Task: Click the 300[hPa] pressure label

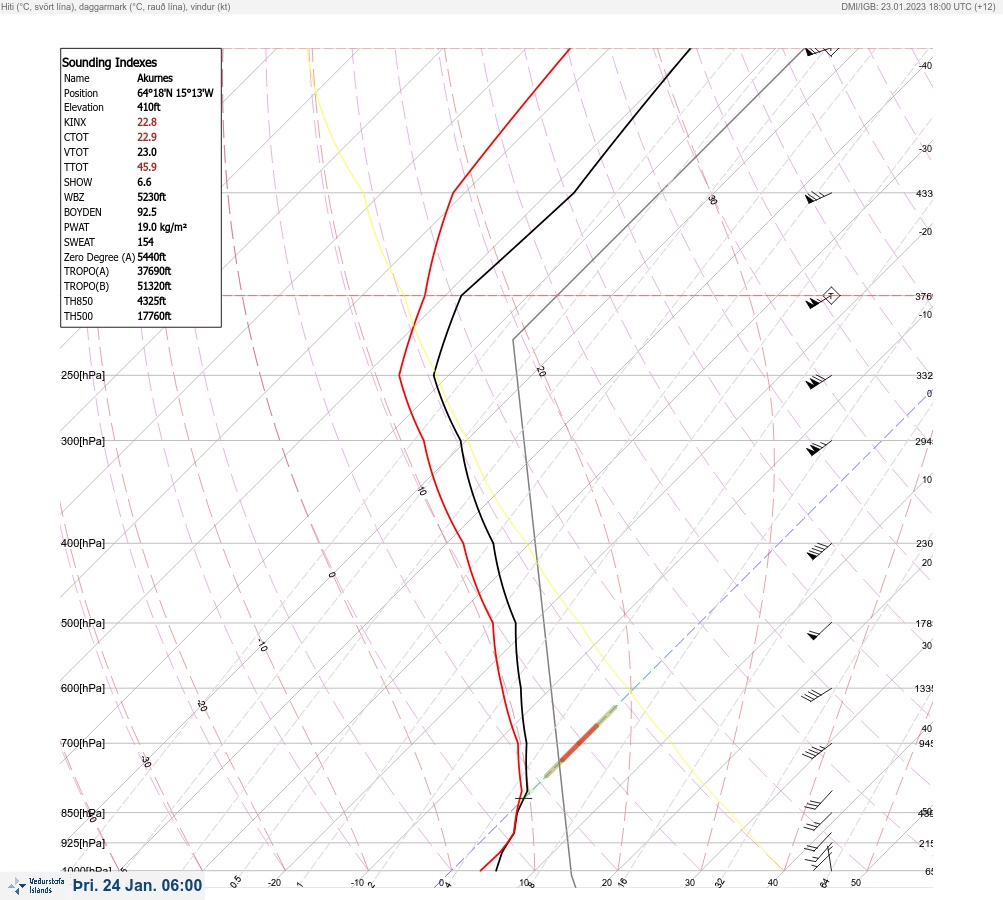Action: click(83, 441)
